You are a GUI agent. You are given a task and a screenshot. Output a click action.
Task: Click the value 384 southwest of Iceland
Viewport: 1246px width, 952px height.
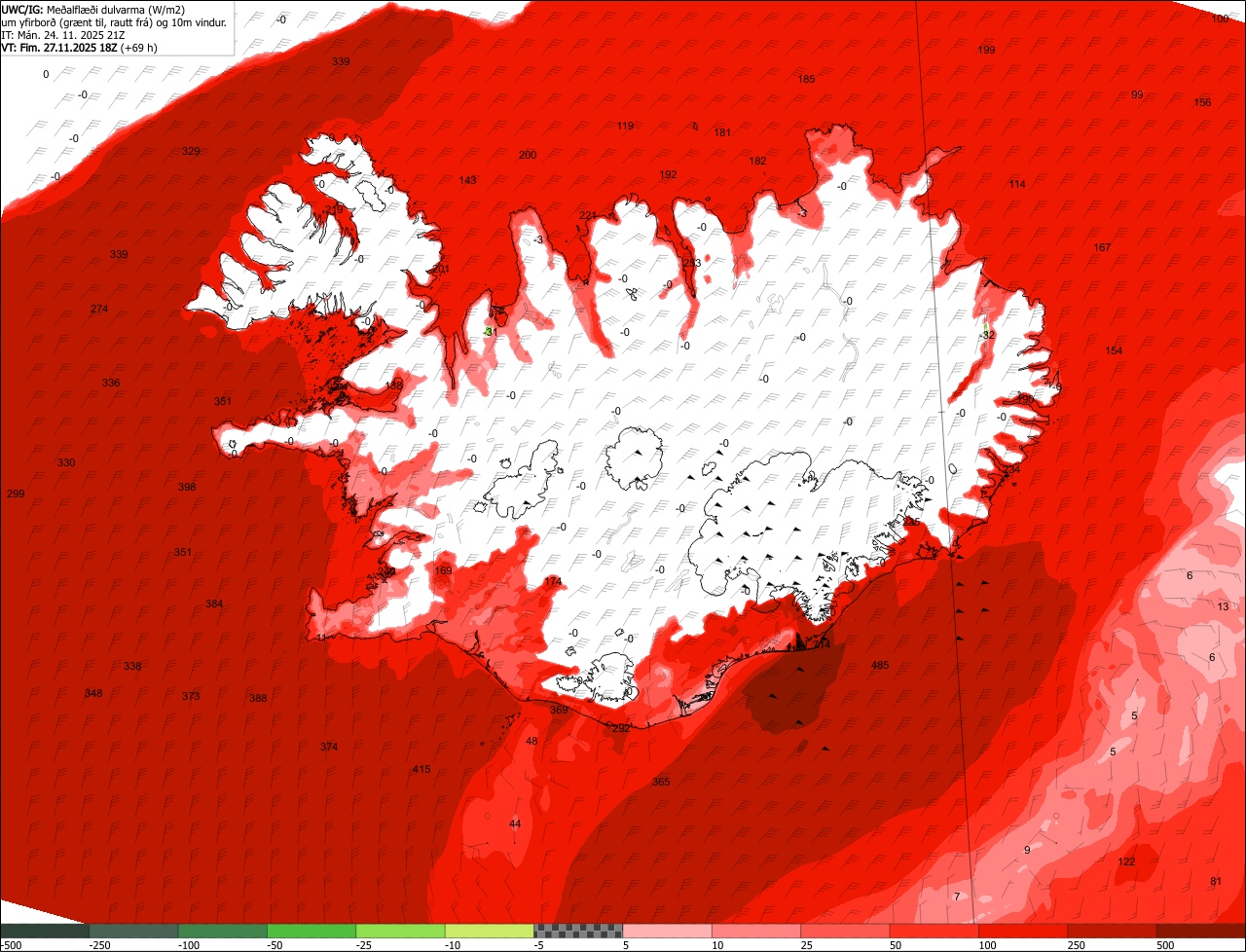point(214,604)
